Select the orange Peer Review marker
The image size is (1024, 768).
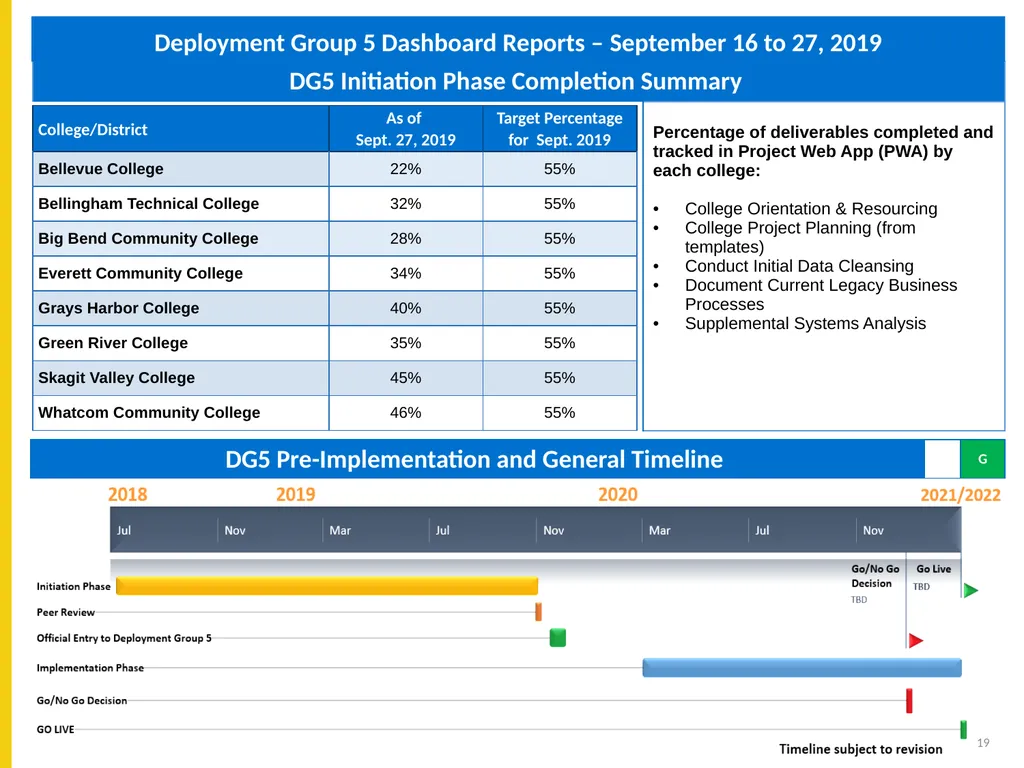538,612
